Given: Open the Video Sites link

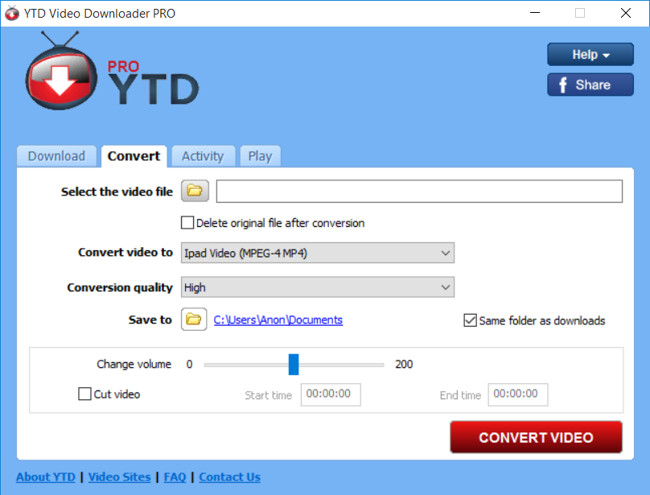Looking at the screenshot, I should pos(119,477).
